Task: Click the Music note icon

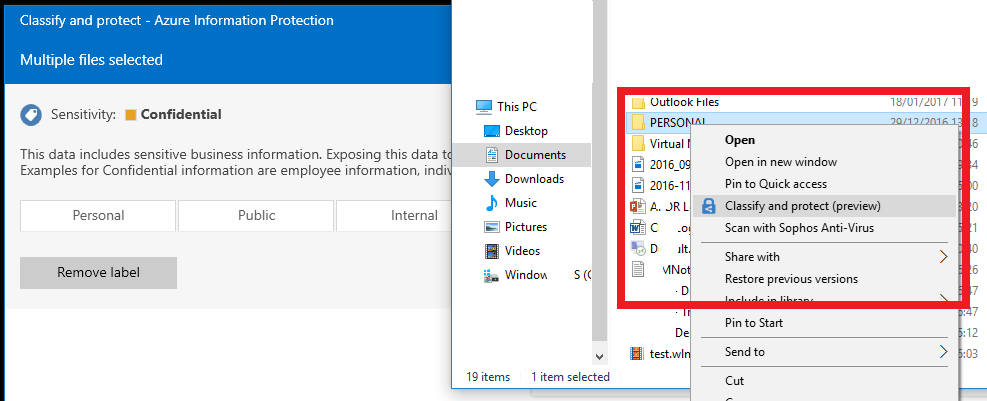Action: 492,203
